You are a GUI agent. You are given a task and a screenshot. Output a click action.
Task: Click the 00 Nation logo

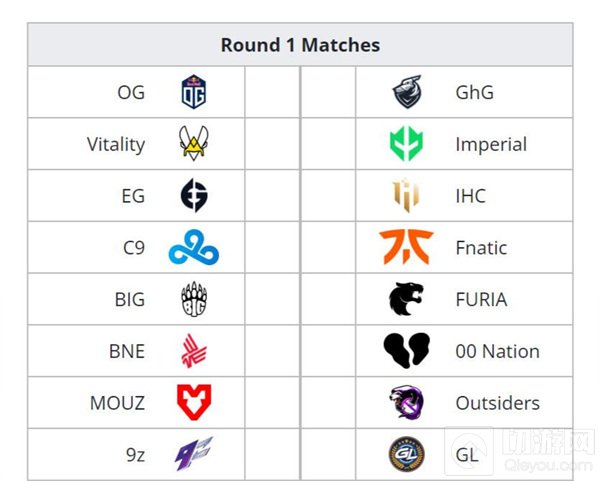(407, 351)
